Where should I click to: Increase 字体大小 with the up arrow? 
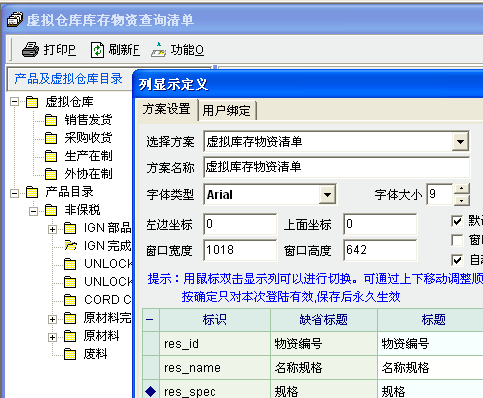pos(462,188)
